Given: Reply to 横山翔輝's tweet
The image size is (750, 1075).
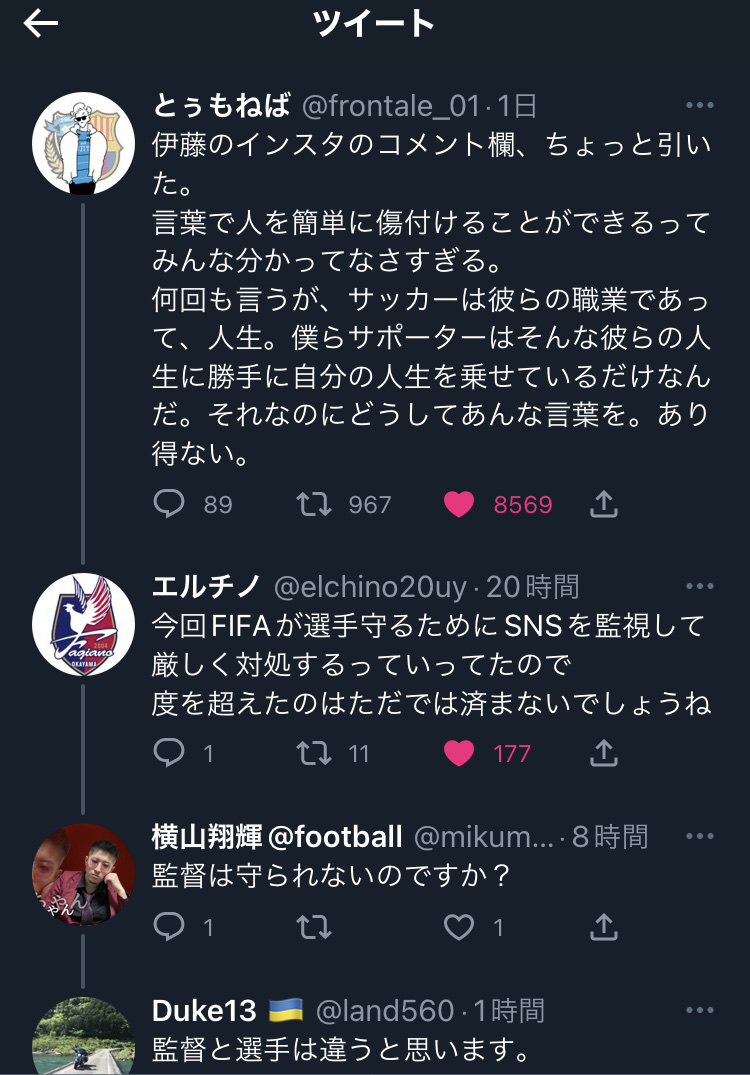Looking at the screenshot, I should click(x=169, y=927).
